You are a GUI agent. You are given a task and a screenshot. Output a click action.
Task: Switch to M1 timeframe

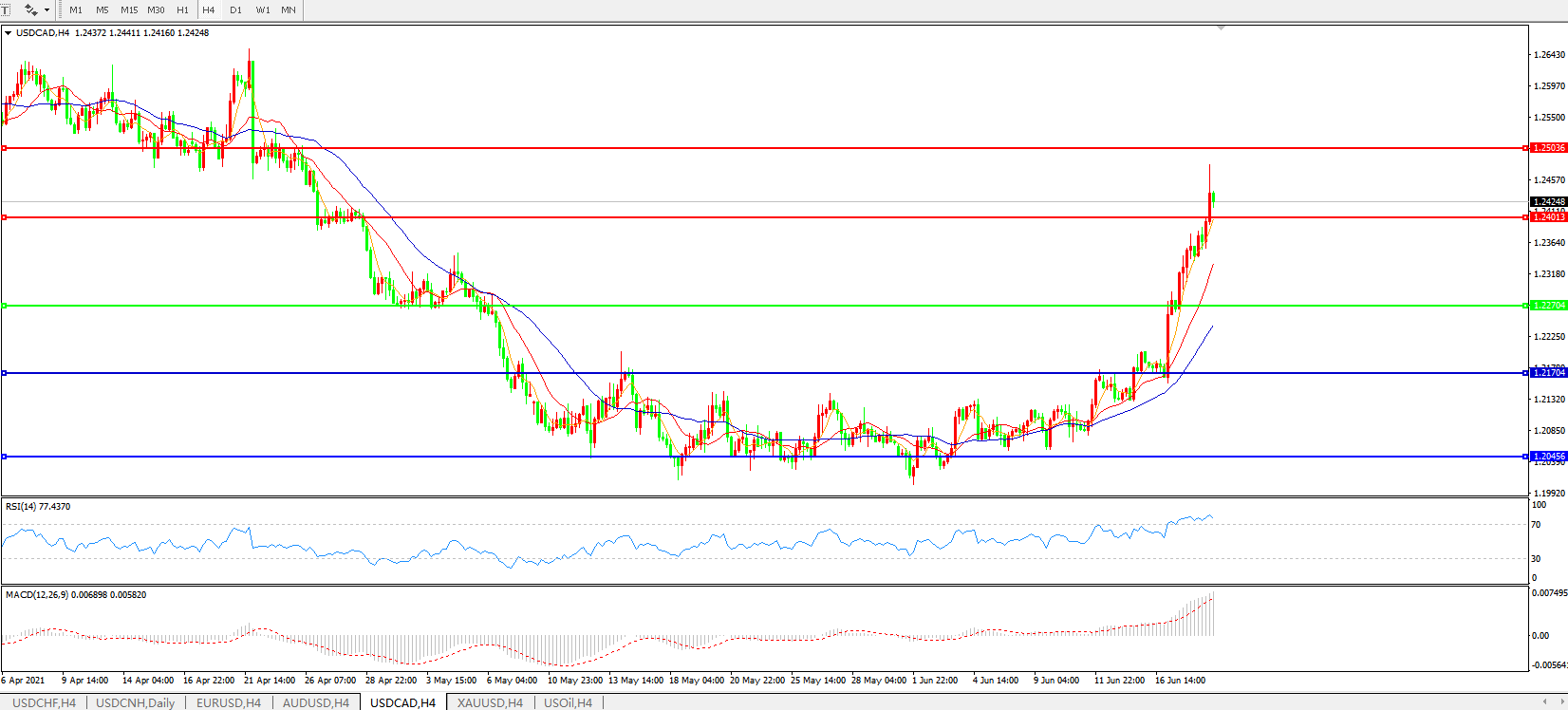click(76, 9)
